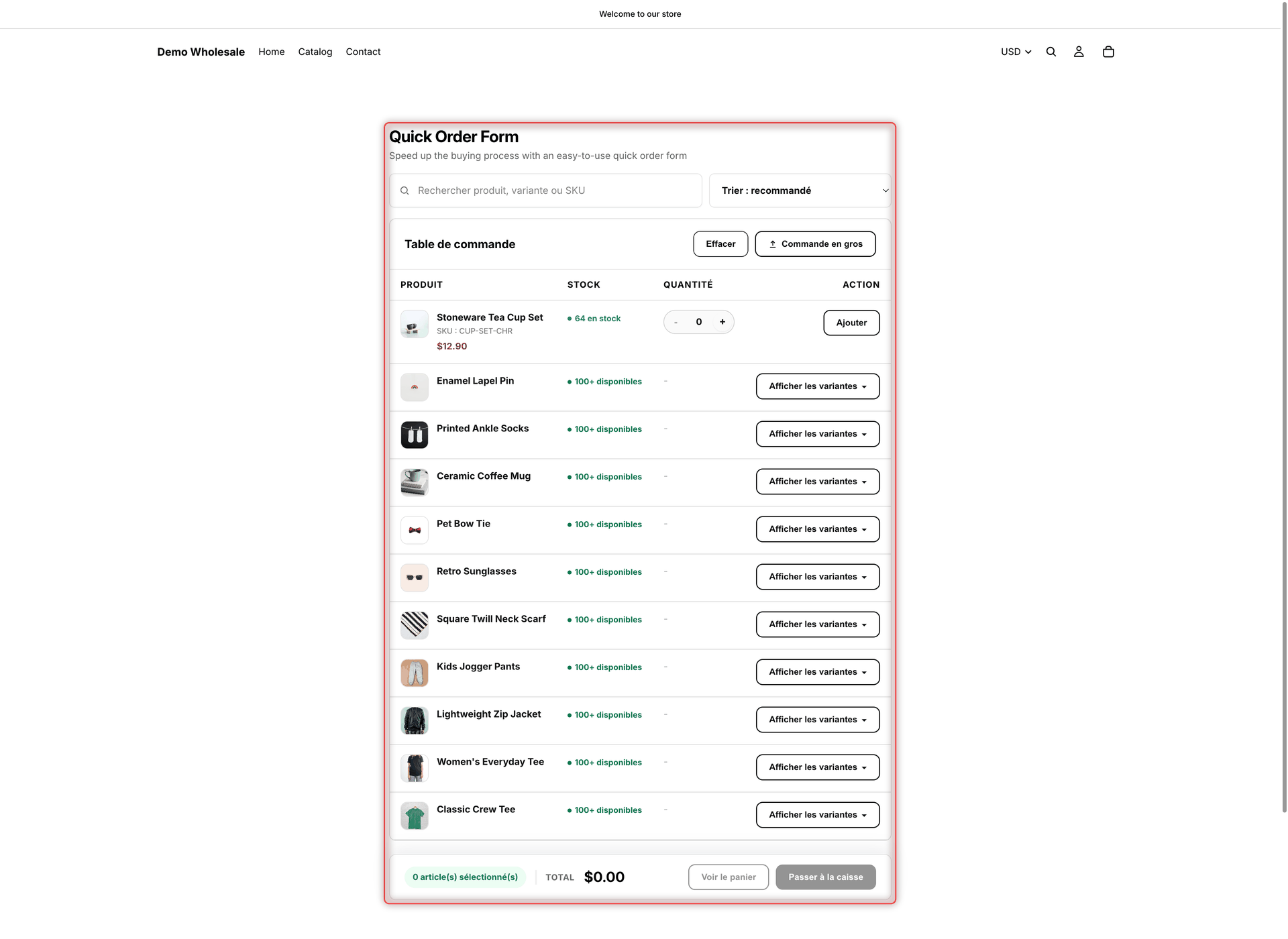Show variants for Women's Everyday Tee
The image size is (1288, 939).
coord(818,767)
